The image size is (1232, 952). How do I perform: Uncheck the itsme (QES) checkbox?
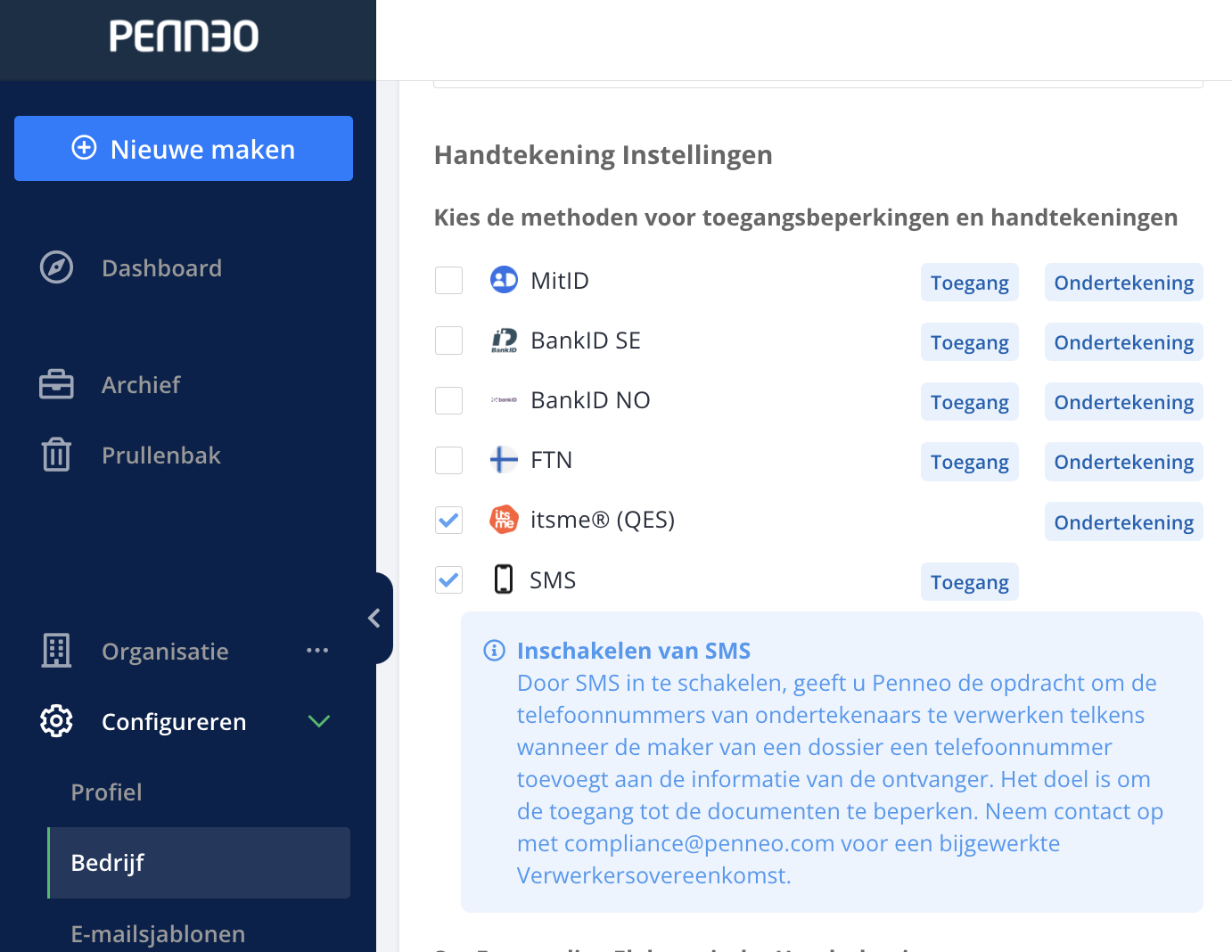coord(448,520)
